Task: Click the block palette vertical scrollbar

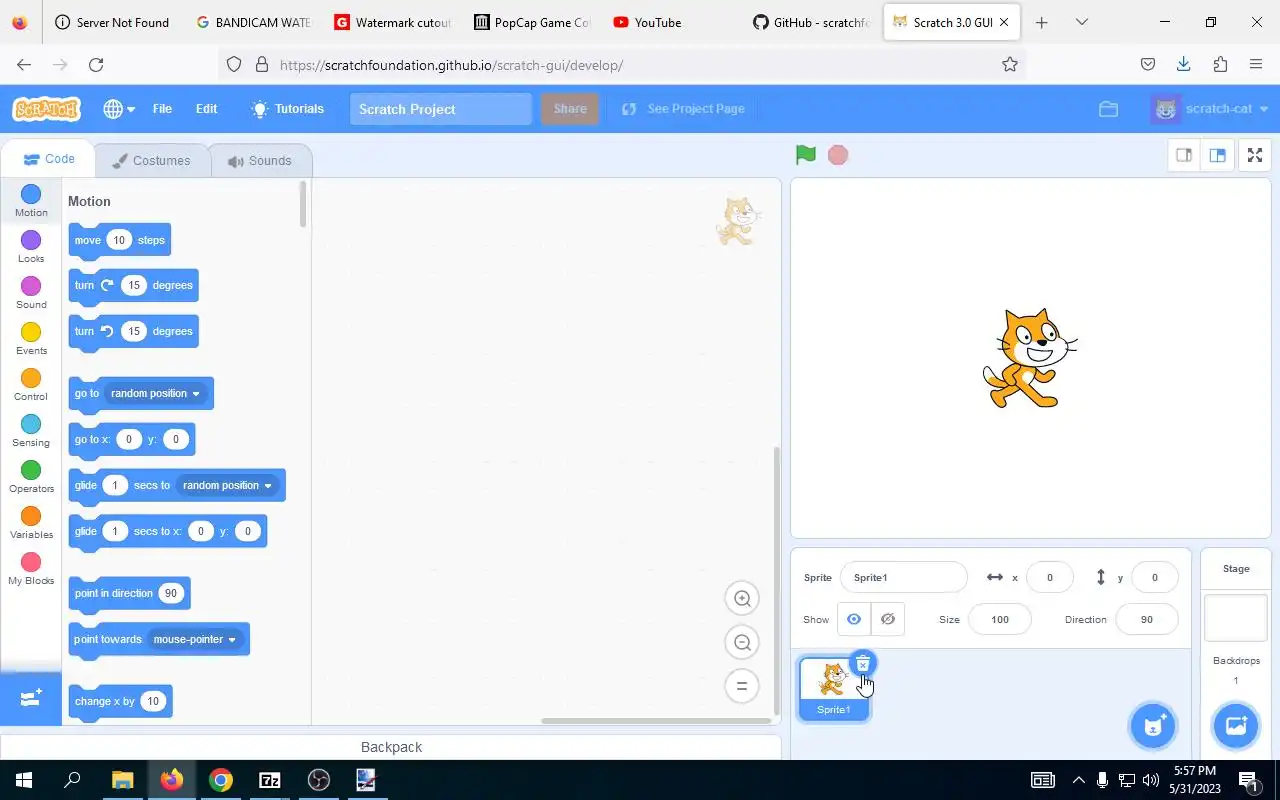Action: (303, 204)
